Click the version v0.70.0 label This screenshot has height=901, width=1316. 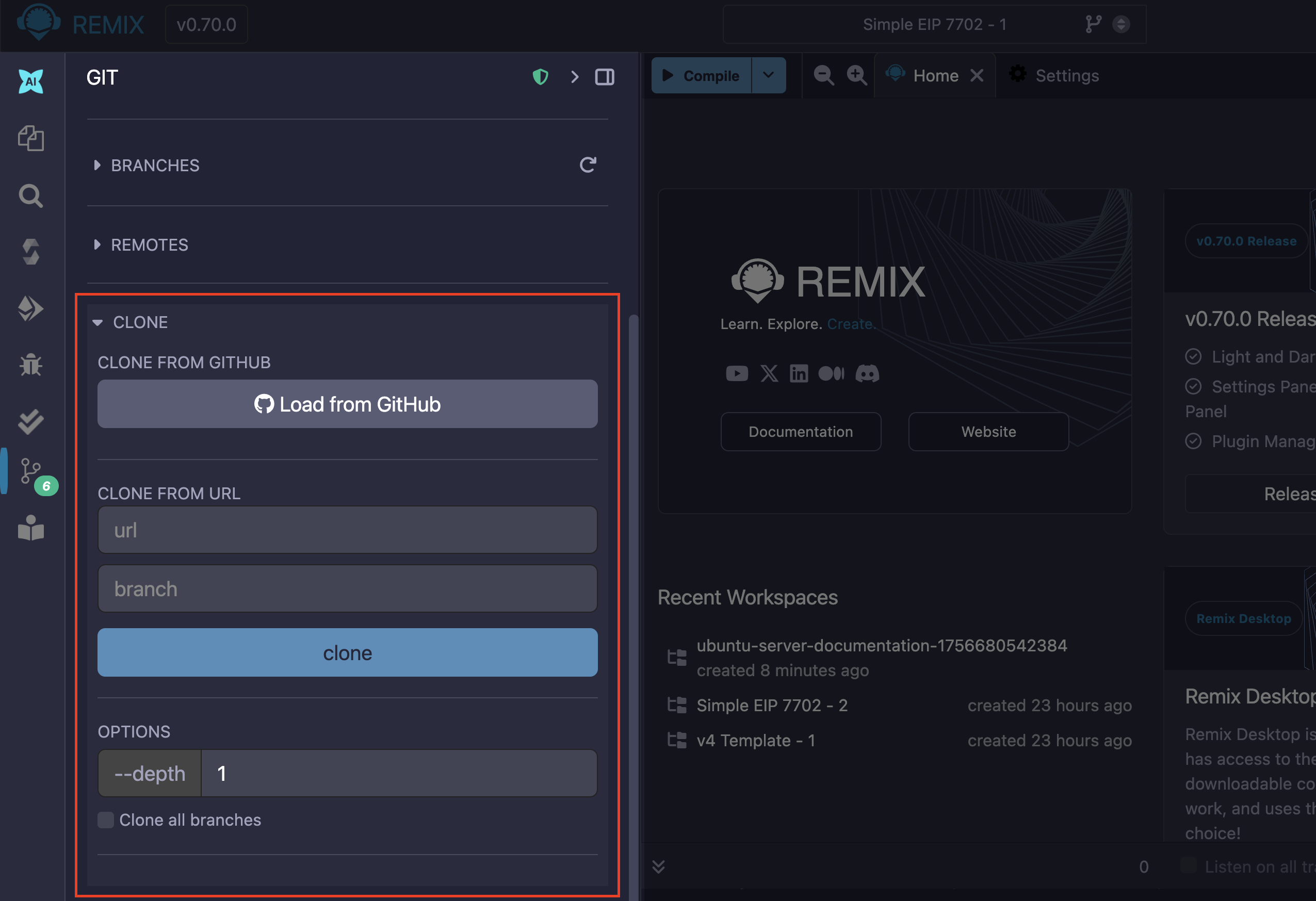point(206,24)
